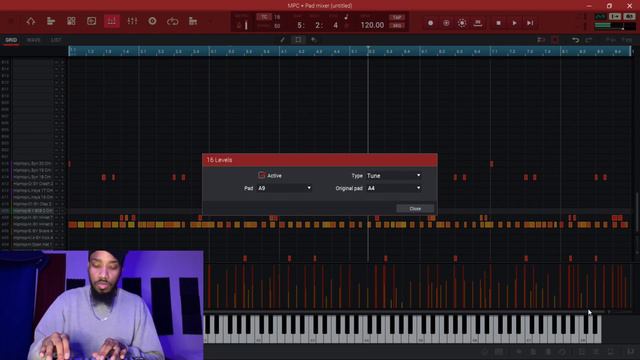Viewport: 640px width, 360px height.
Task: Open the Pad dropdown showing A9
Action: tap(284, 188)
